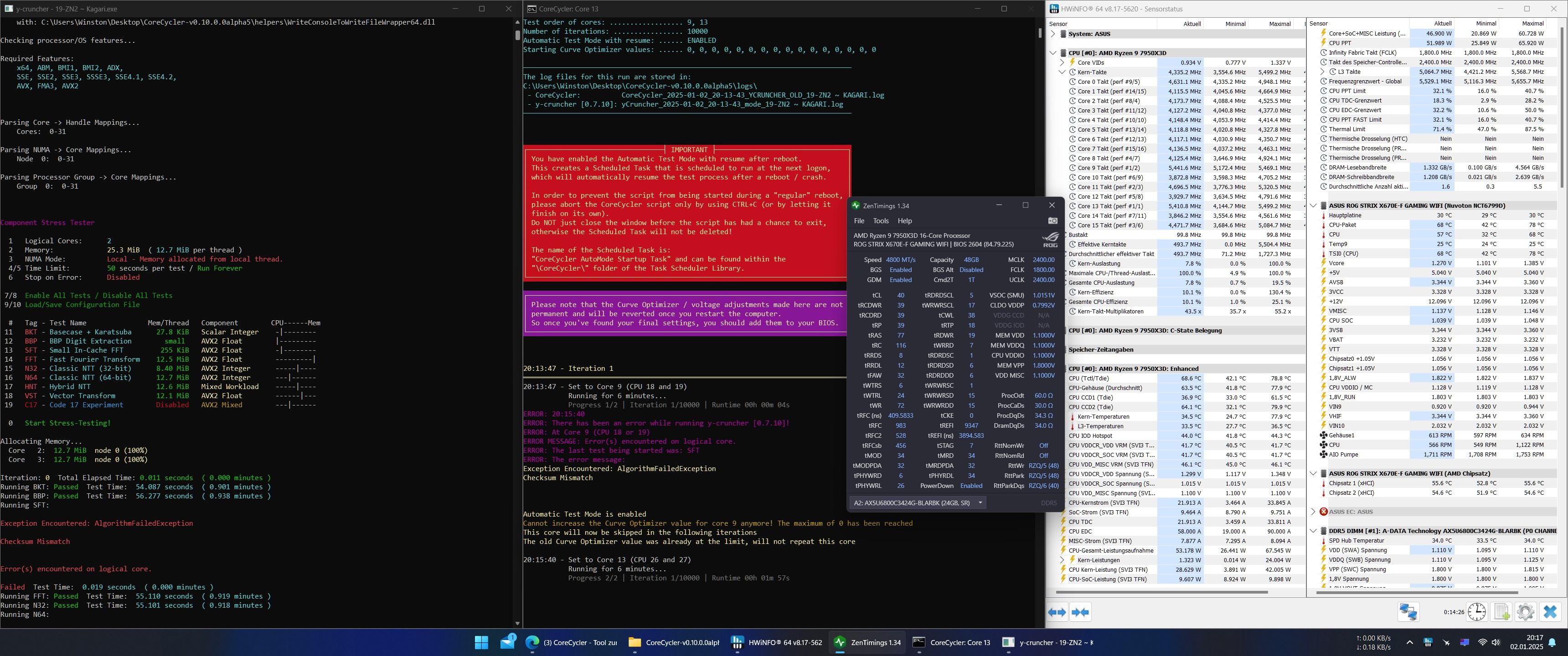Click the Maximal column header in the left sensor panel
This screenshot has height=656, width=1568.
point(1279,24)
